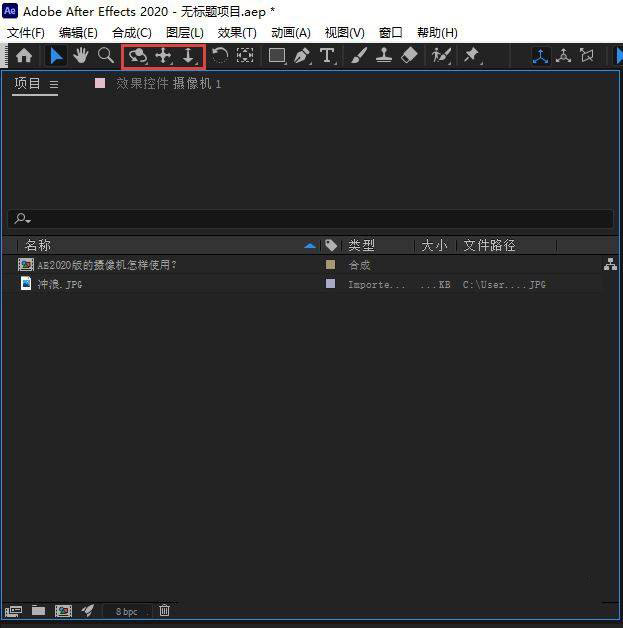This screenshot has width=623, height=628.
Task: Open the 项目 panel hamburger menu
Action: 54,85
